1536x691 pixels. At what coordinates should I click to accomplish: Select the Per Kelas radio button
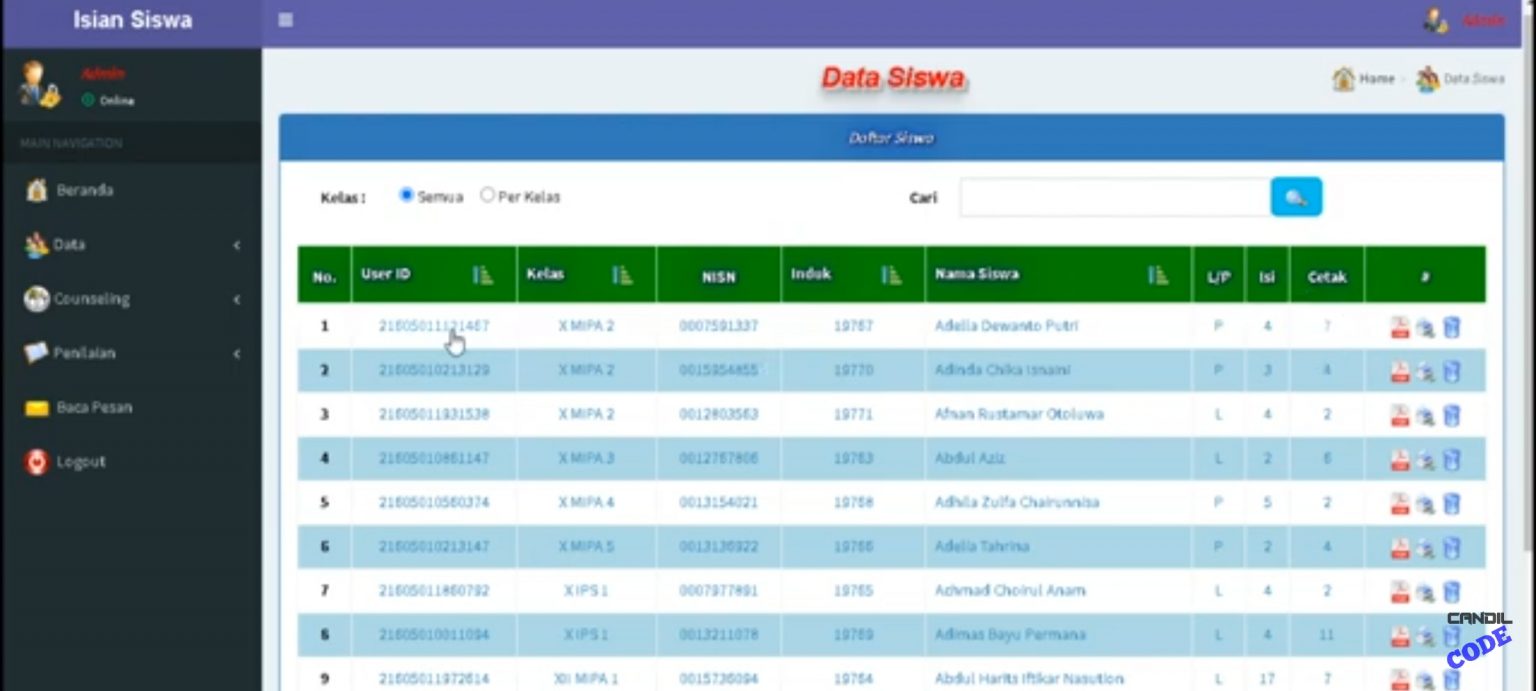point(488,196)
